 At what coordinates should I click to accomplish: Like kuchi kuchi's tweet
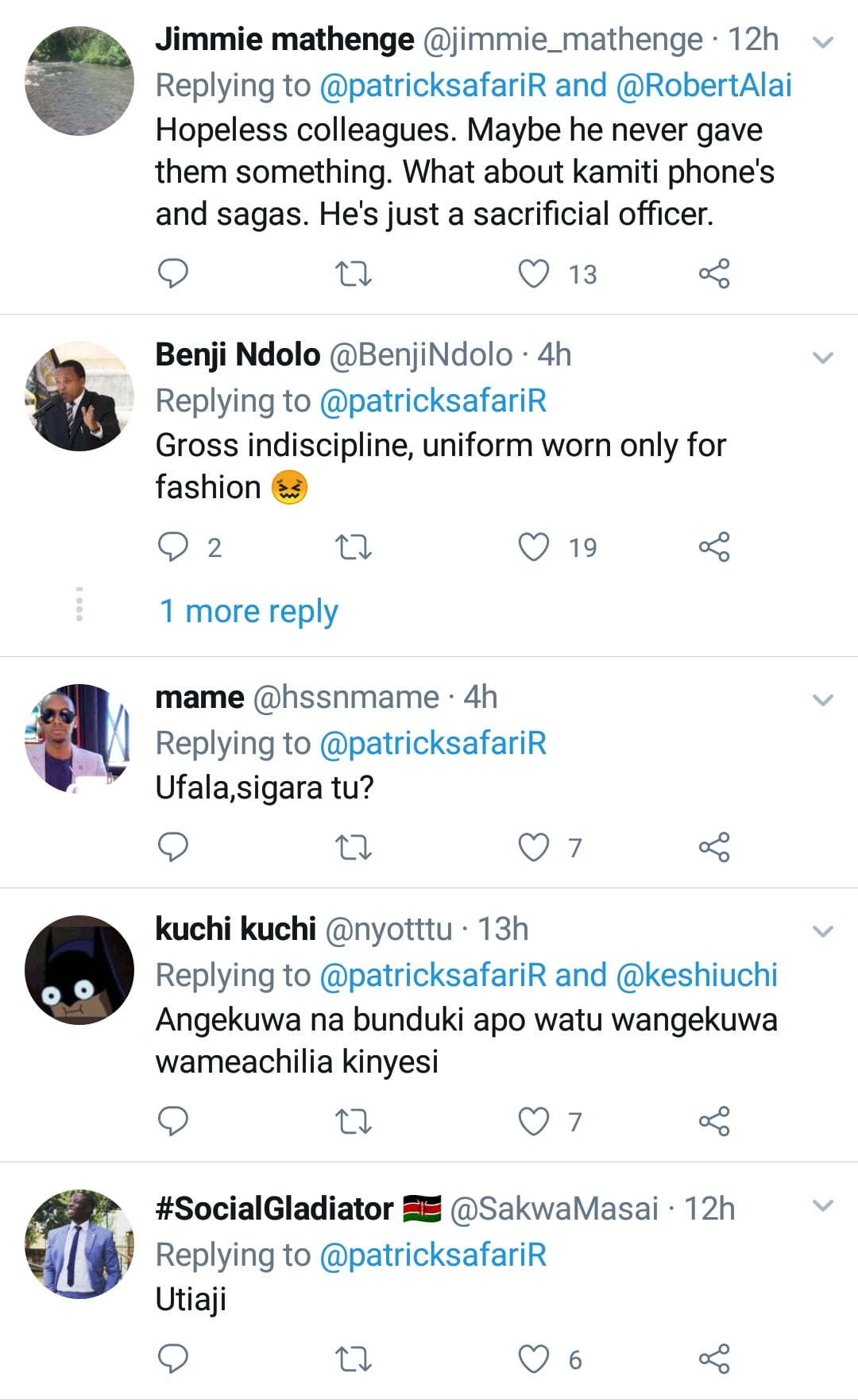pos(534,1121)
